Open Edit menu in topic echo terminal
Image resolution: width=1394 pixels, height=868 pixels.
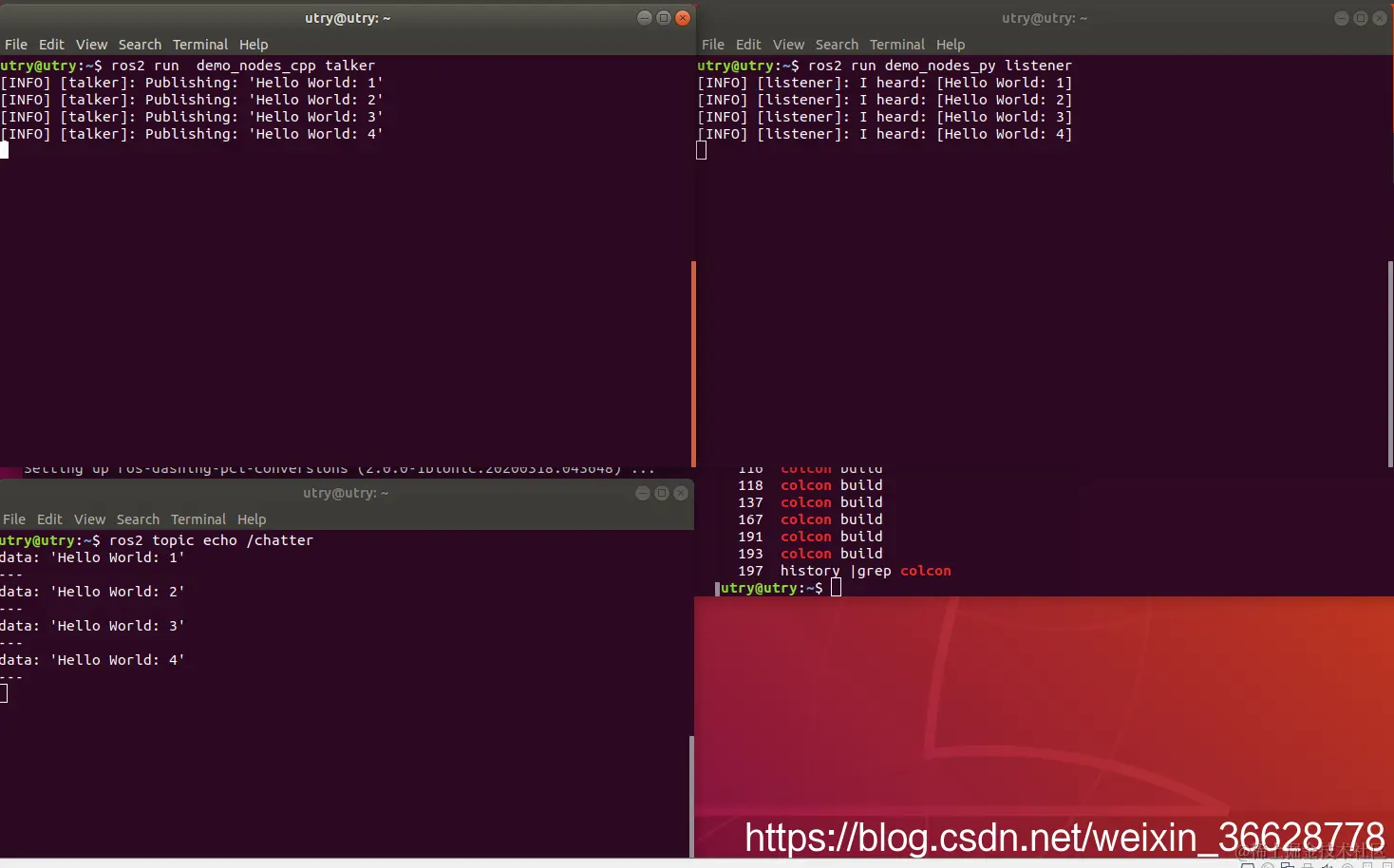49,519
